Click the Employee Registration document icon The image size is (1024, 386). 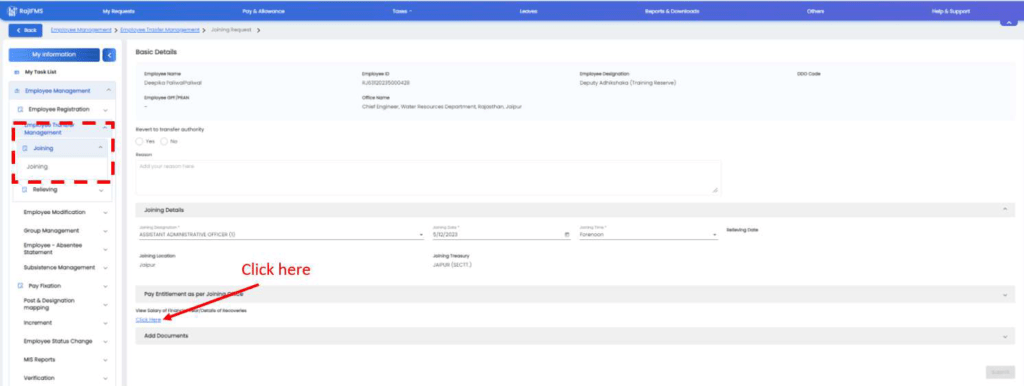point(20,110)
